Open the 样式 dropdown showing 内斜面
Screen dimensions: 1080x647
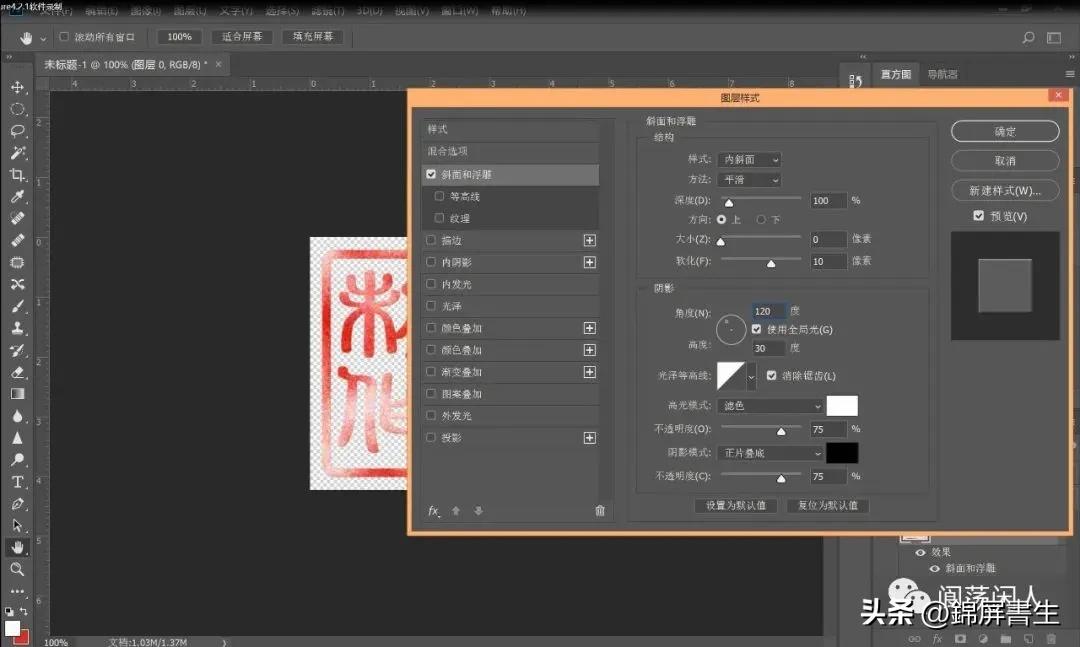click(x=748, y=159)
